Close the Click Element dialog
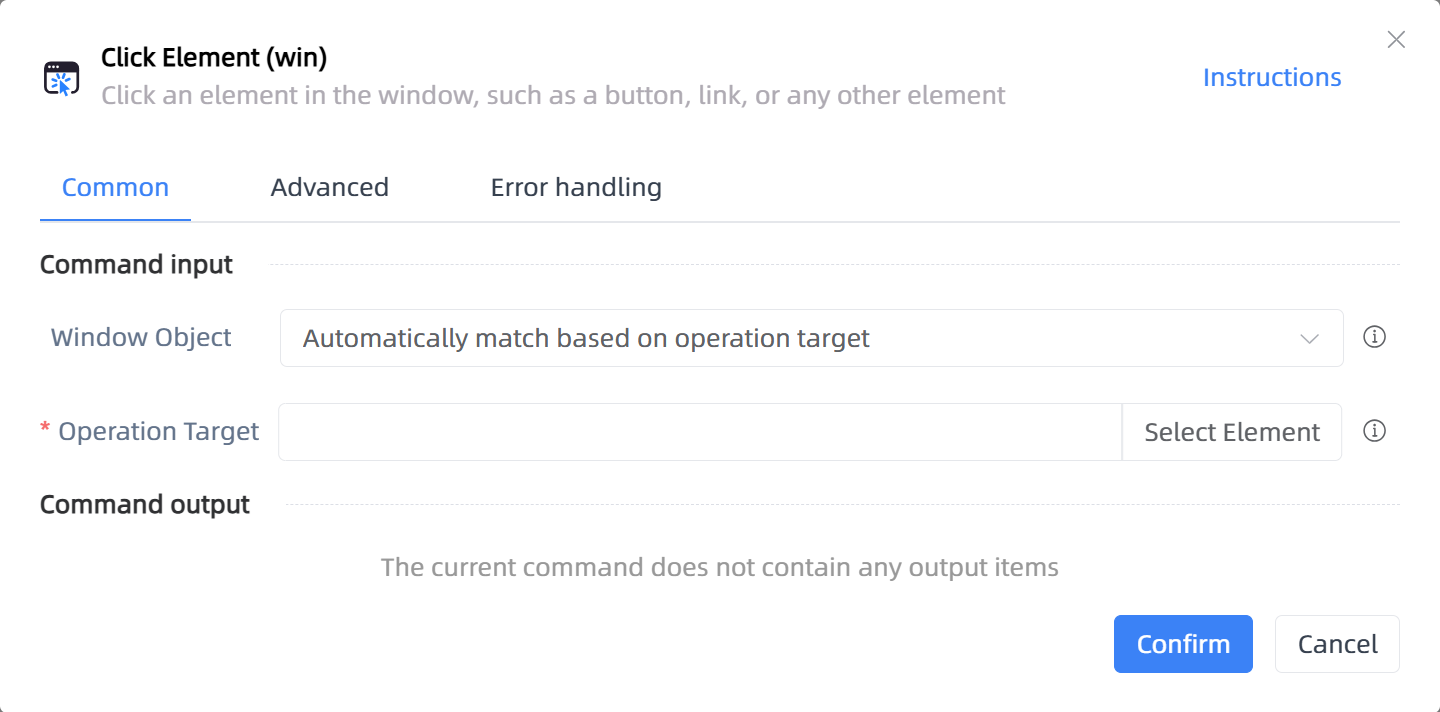The height and width of the screenshot is (712, 1440). coord(1396,40)
